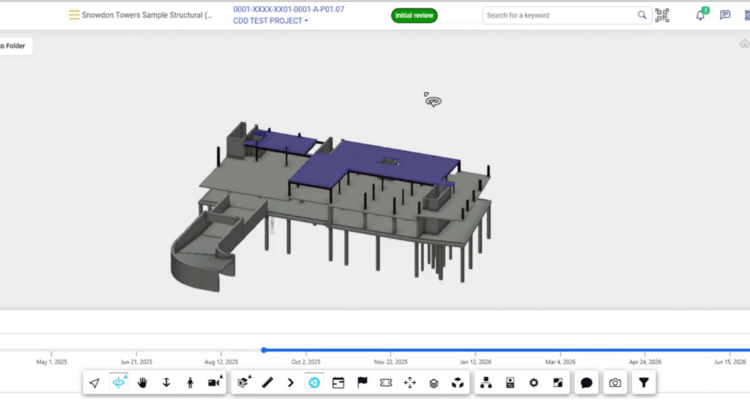Click the Initial review status button
The image size is (750, 400).
coord(414,15)
